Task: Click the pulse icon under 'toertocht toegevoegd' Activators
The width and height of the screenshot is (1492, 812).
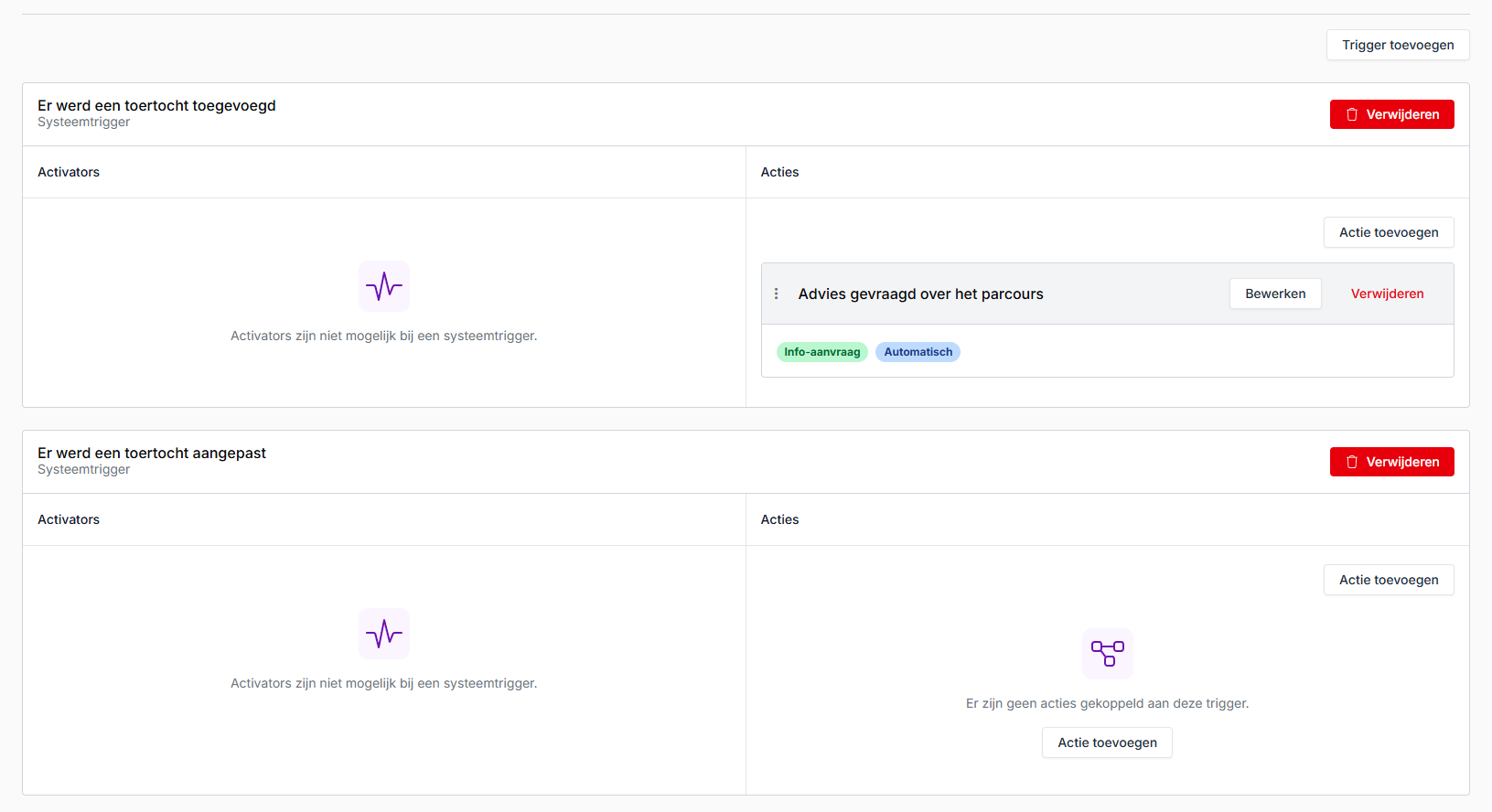Action: [384, 286]
